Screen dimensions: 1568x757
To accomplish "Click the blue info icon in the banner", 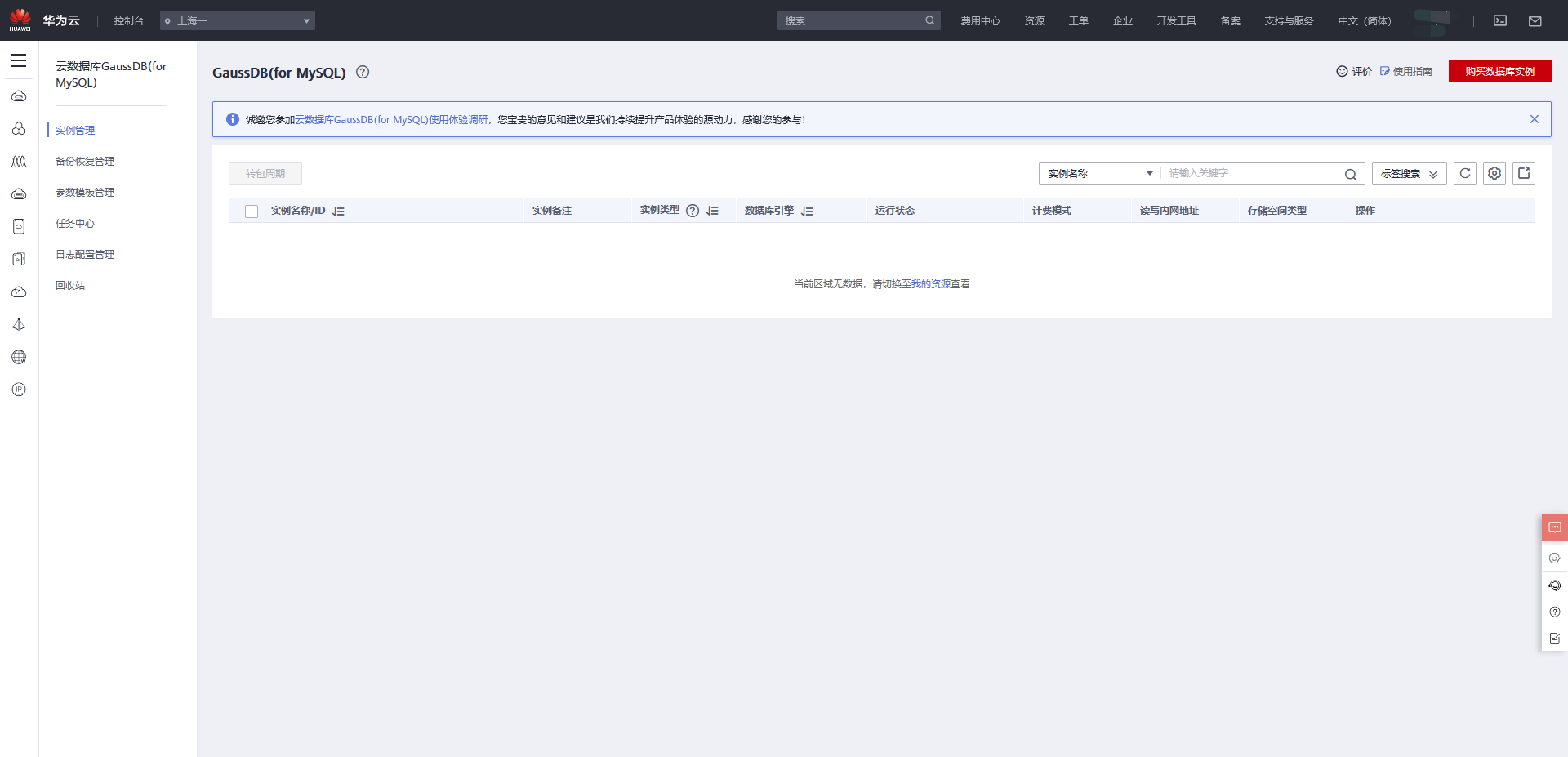I will pos(233,119).
